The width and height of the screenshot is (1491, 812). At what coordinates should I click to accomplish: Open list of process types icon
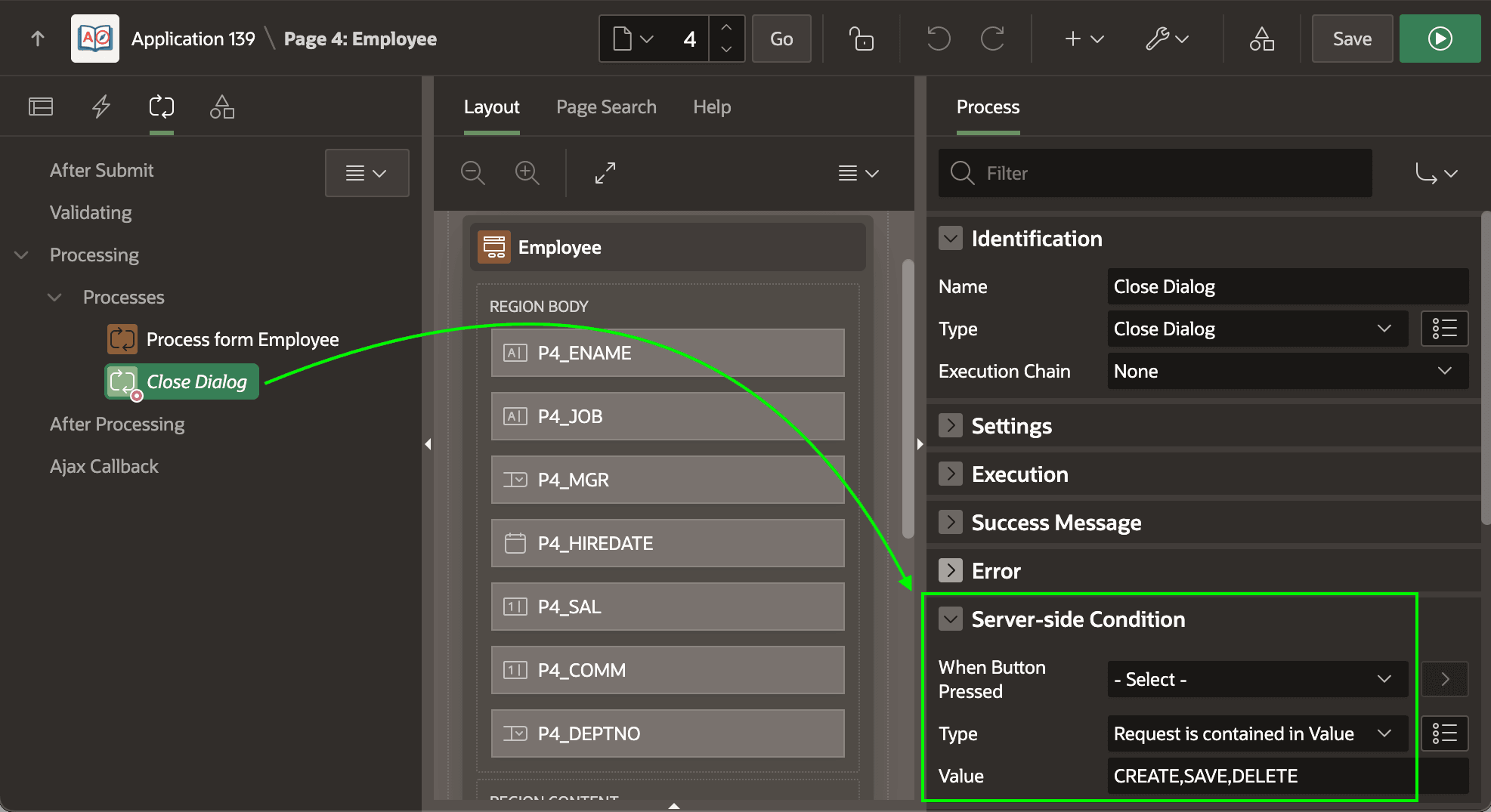1444,329
